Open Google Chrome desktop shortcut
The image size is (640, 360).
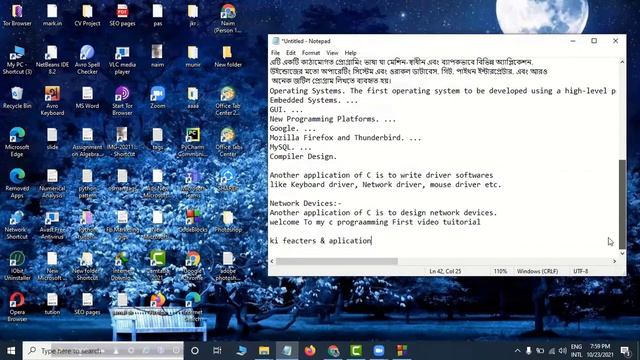[193, 266]
